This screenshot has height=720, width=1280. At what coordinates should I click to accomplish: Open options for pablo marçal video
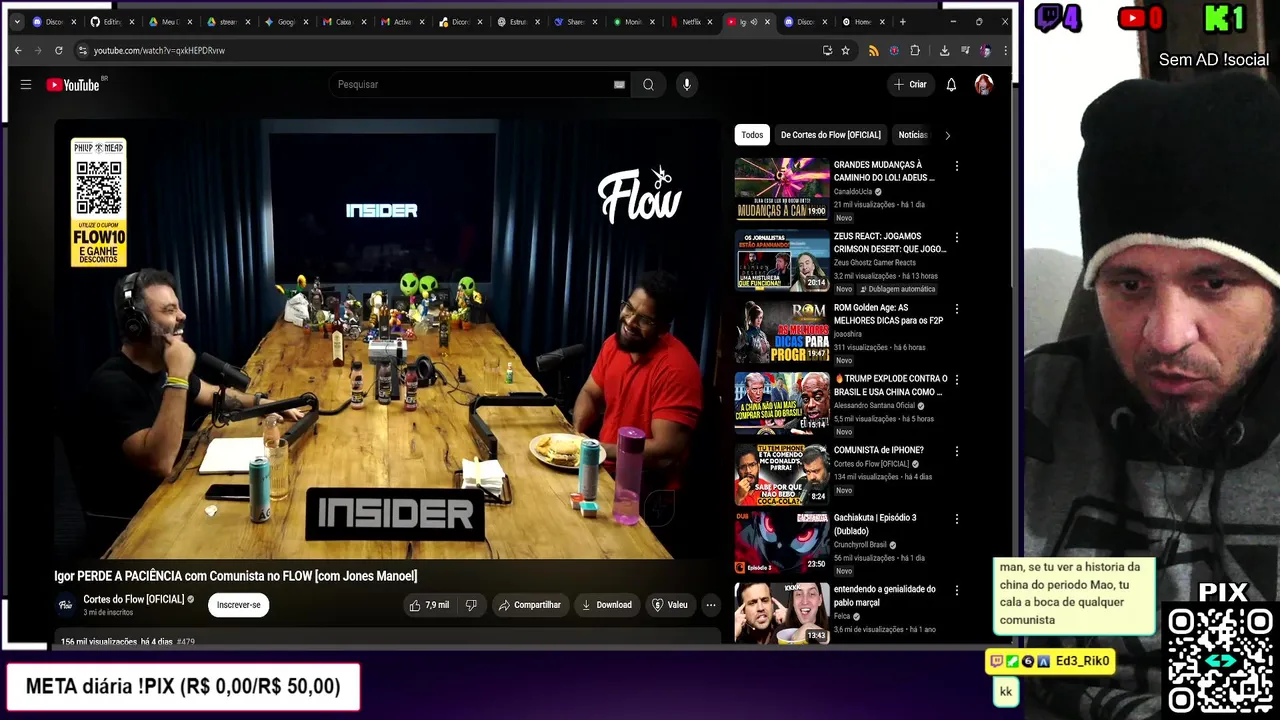point(956,590)
